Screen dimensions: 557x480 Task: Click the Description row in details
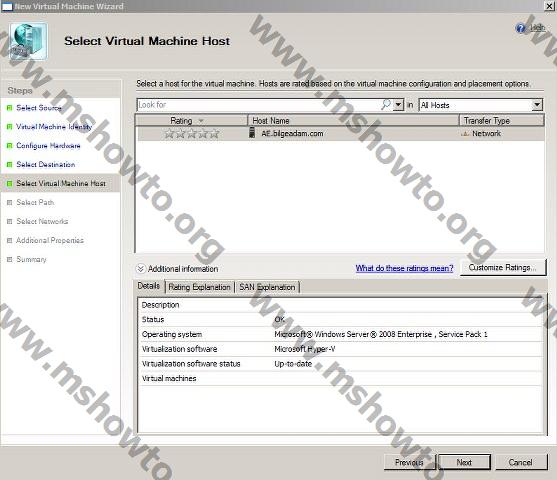point(340,305)
